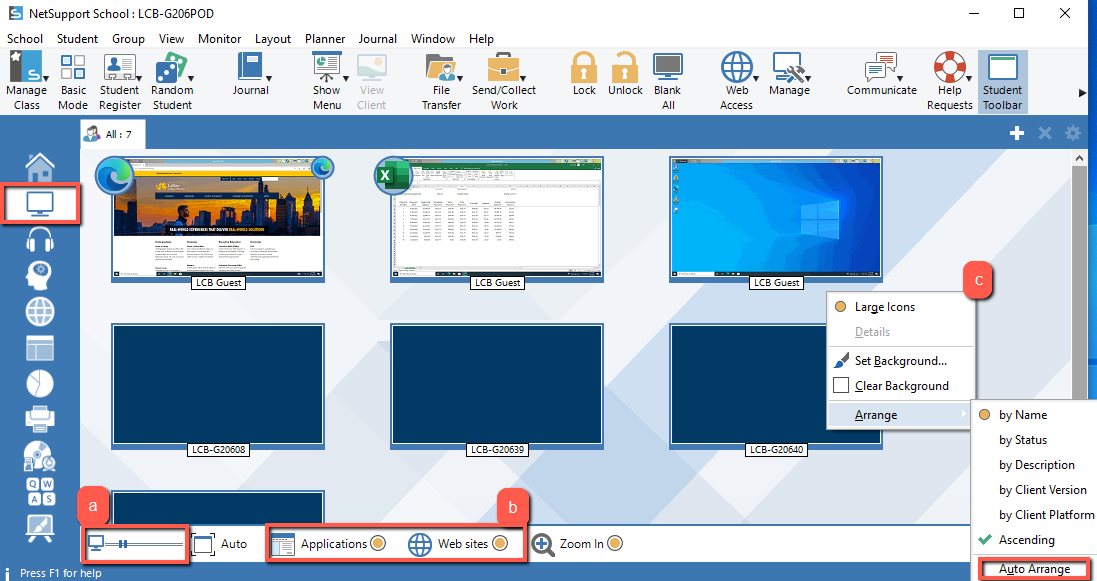Screen dimensions: 1097x581
Task: Expand Communicate dropdown arrow
Action: [x=901, y=78]
